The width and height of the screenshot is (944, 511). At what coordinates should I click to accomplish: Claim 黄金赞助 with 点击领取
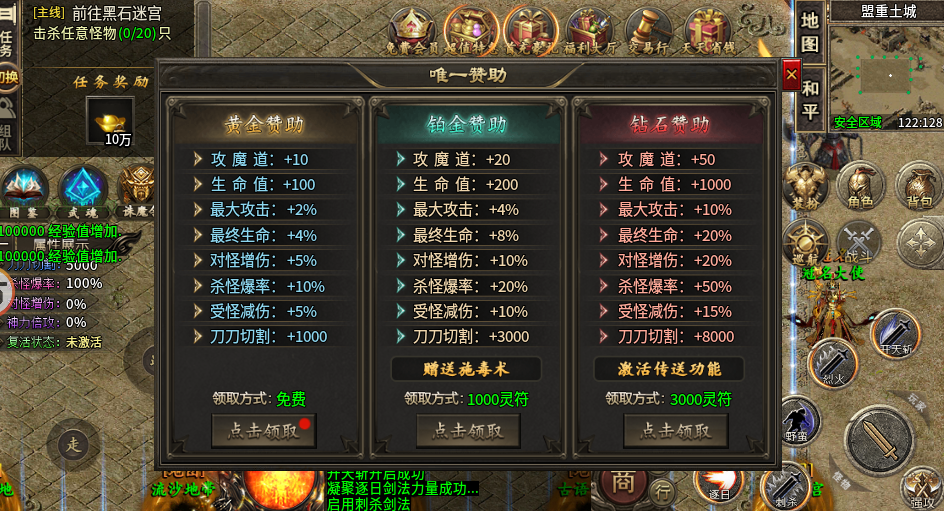(x=264, y=430)
